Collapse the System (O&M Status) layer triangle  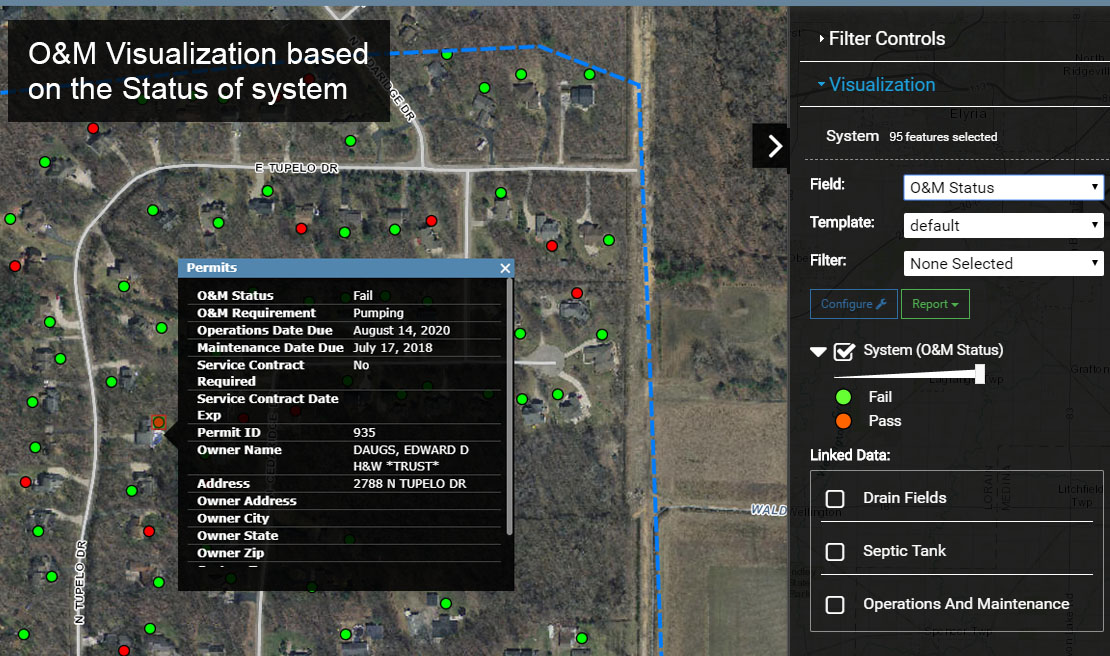[x=818, y=351]
